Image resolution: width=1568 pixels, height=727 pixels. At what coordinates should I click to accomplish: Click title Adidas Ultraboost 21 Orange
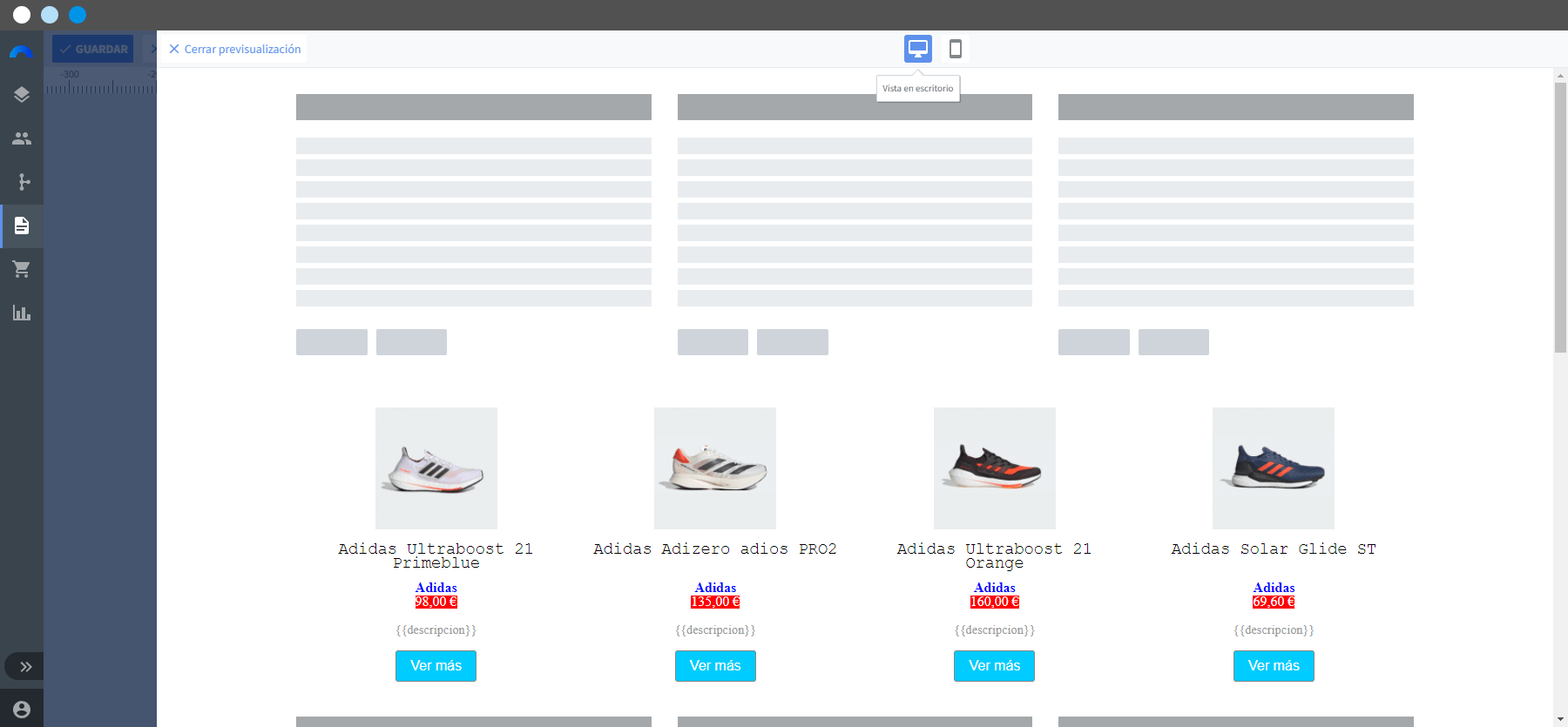point(995,555)
